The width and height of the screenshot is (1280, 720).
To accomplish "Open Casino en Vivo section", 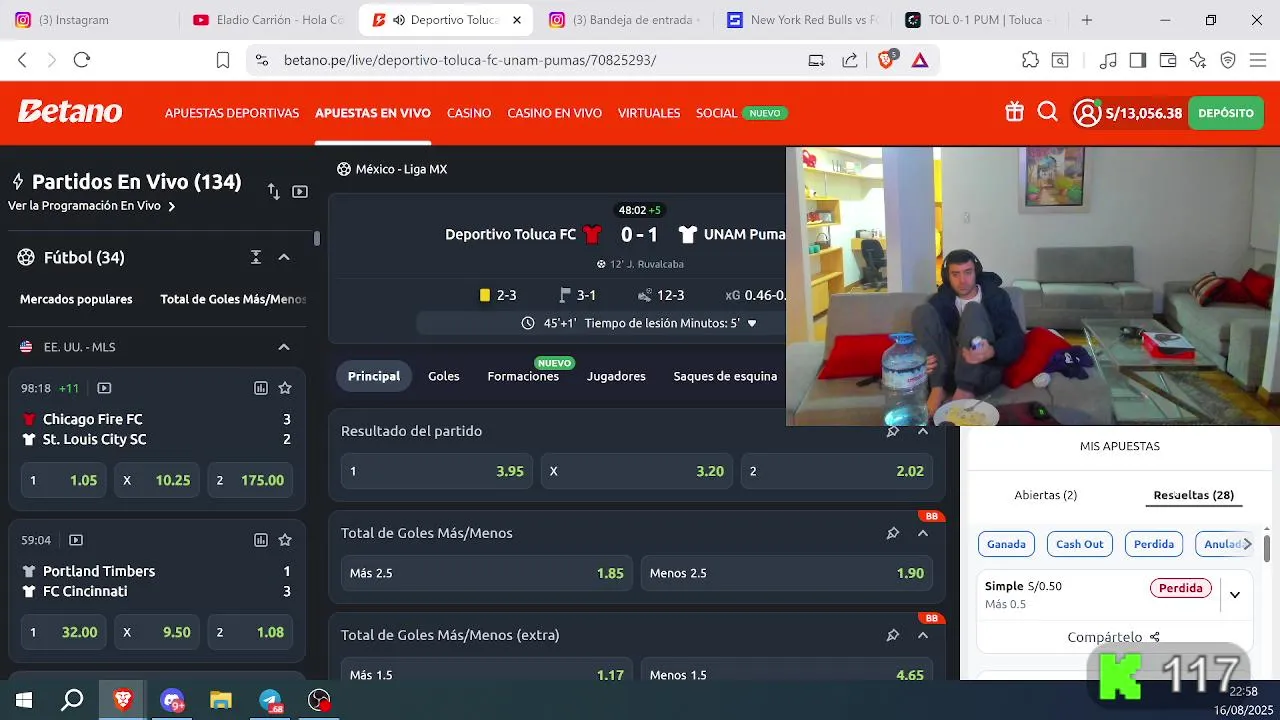I will click(554, 113).
